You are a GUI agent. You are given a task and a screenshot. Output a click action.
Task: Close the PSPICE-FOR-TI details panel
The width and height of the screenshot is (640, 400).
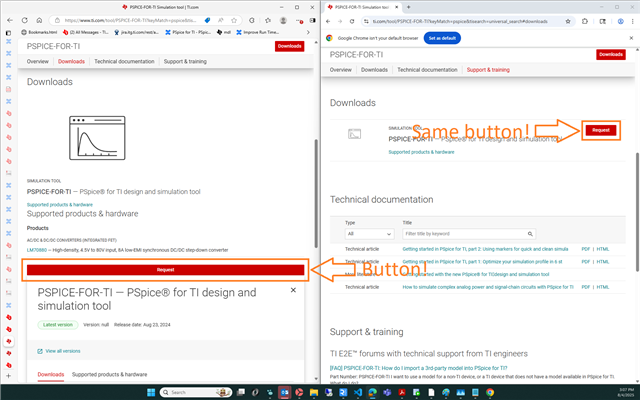(x=293, y=290)
